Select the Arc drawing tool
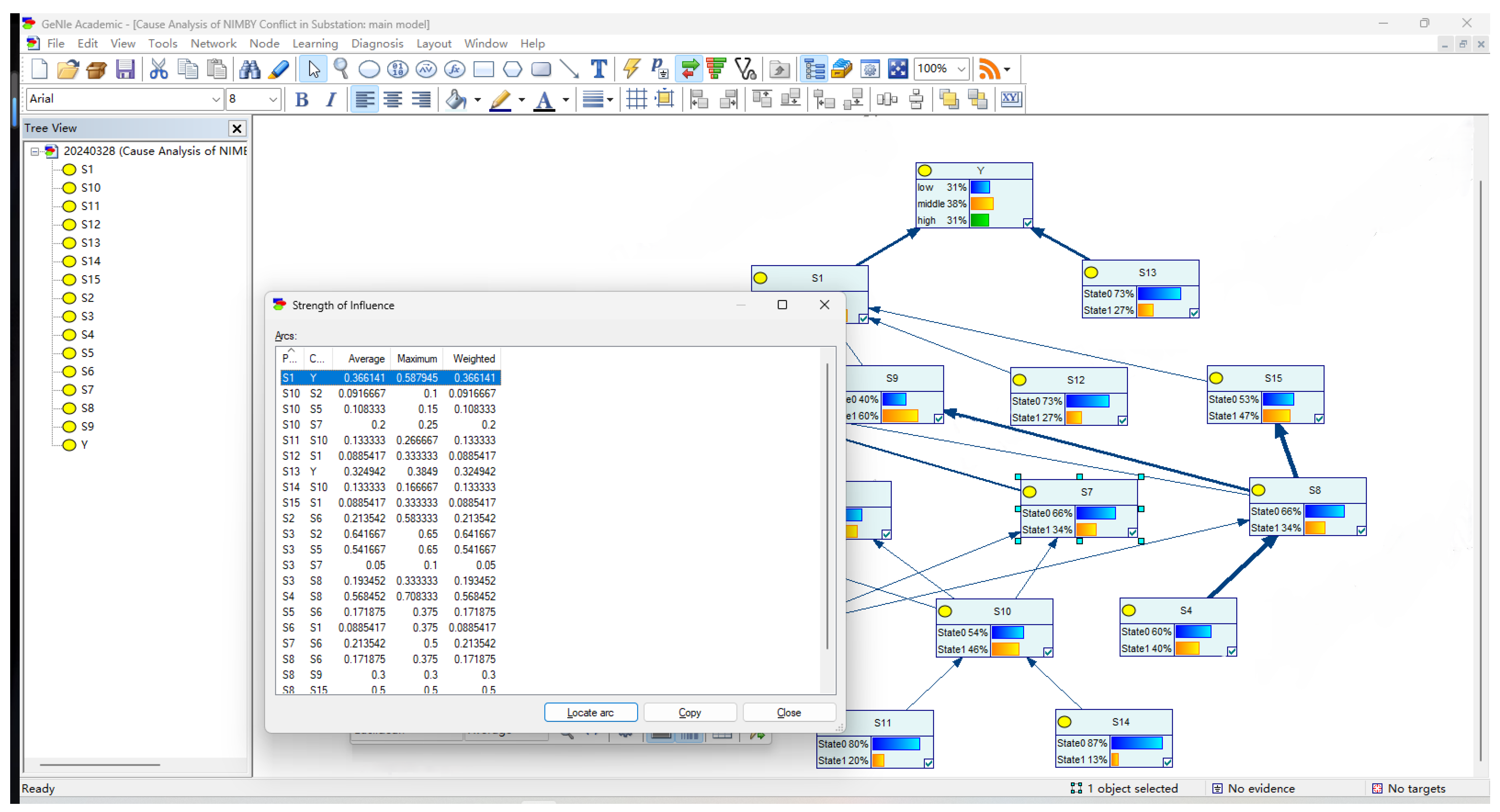 pyautogui.click(x=570, y=69)
